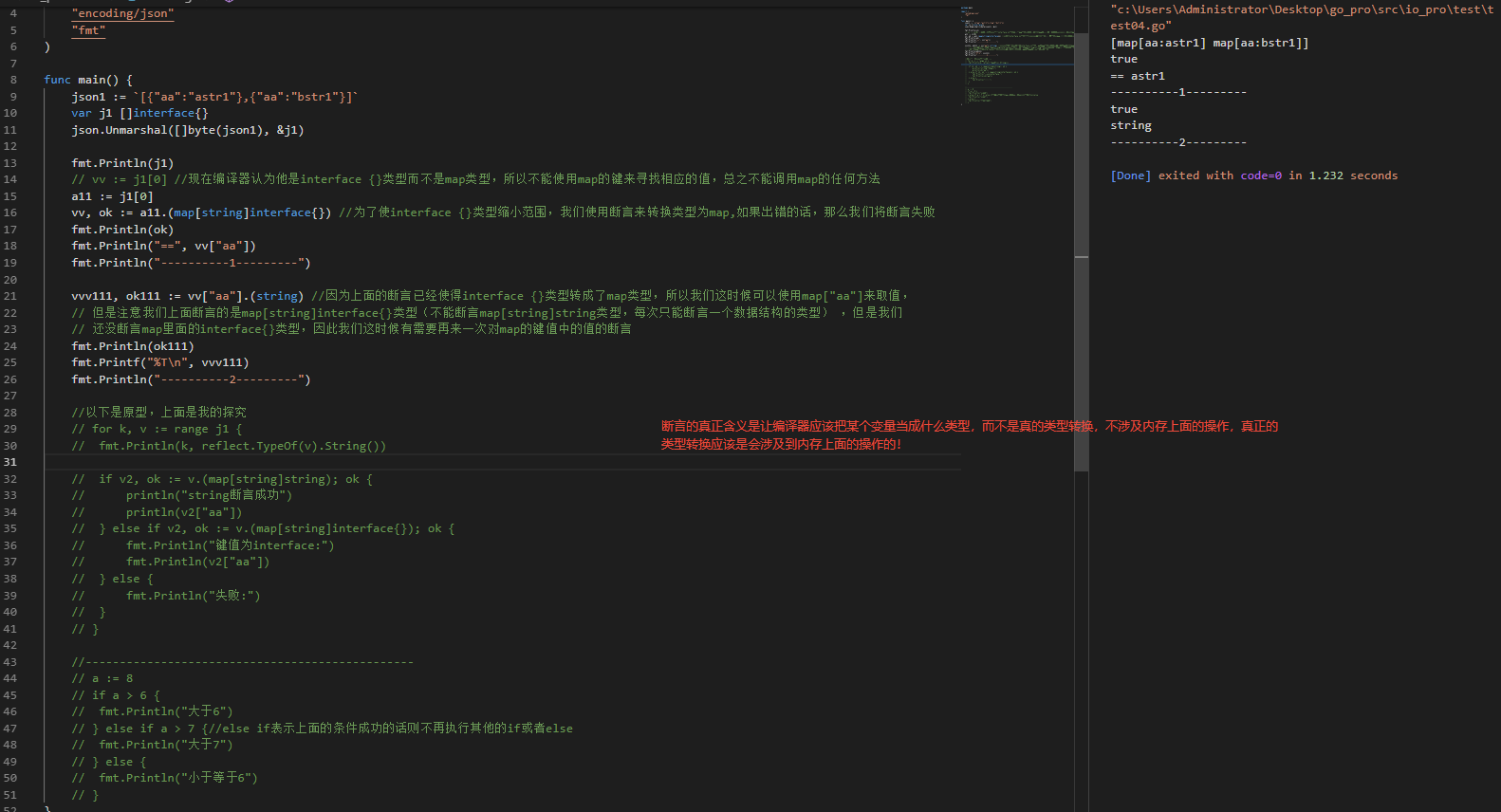1501x812 pixels.
Task: Click the dashed comment separator on line 43
Action: [243, 662]
